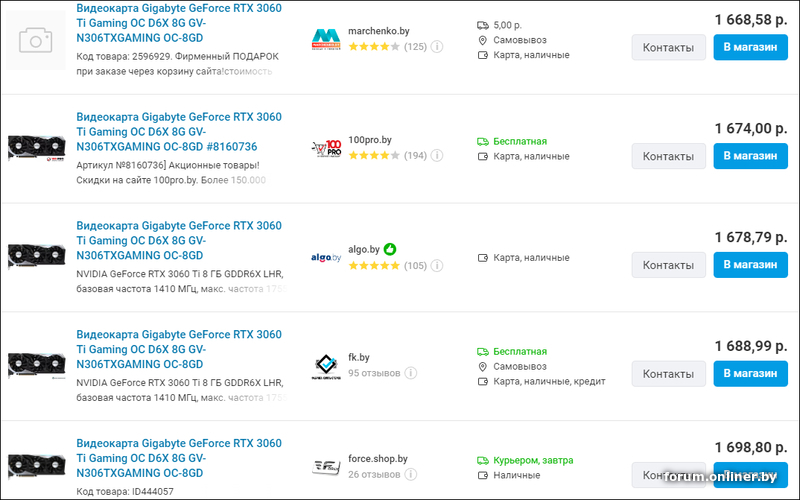Image resolution: width=800 pixels, height=500 pixels.
Task: Click the placeholder camera thumbnail of first offer
Action: [36, 40]
